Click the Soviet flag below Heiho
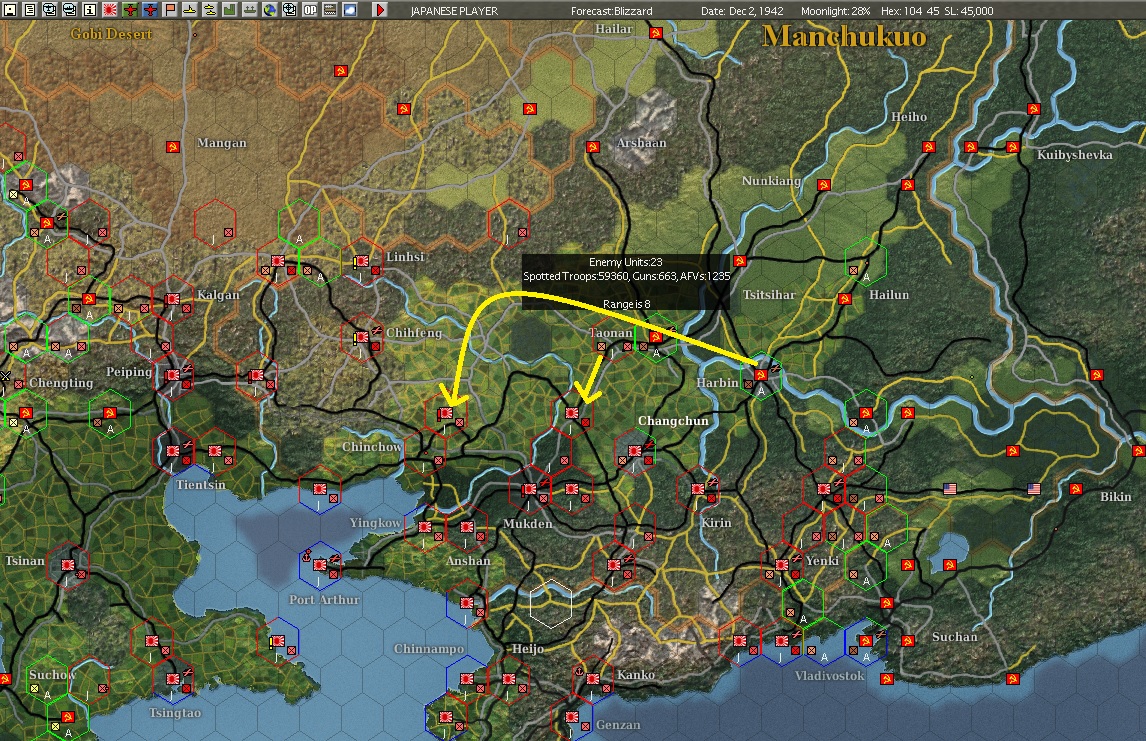Image resolution: width=1146 pixels, height=741 pixels. pos(928,147)
